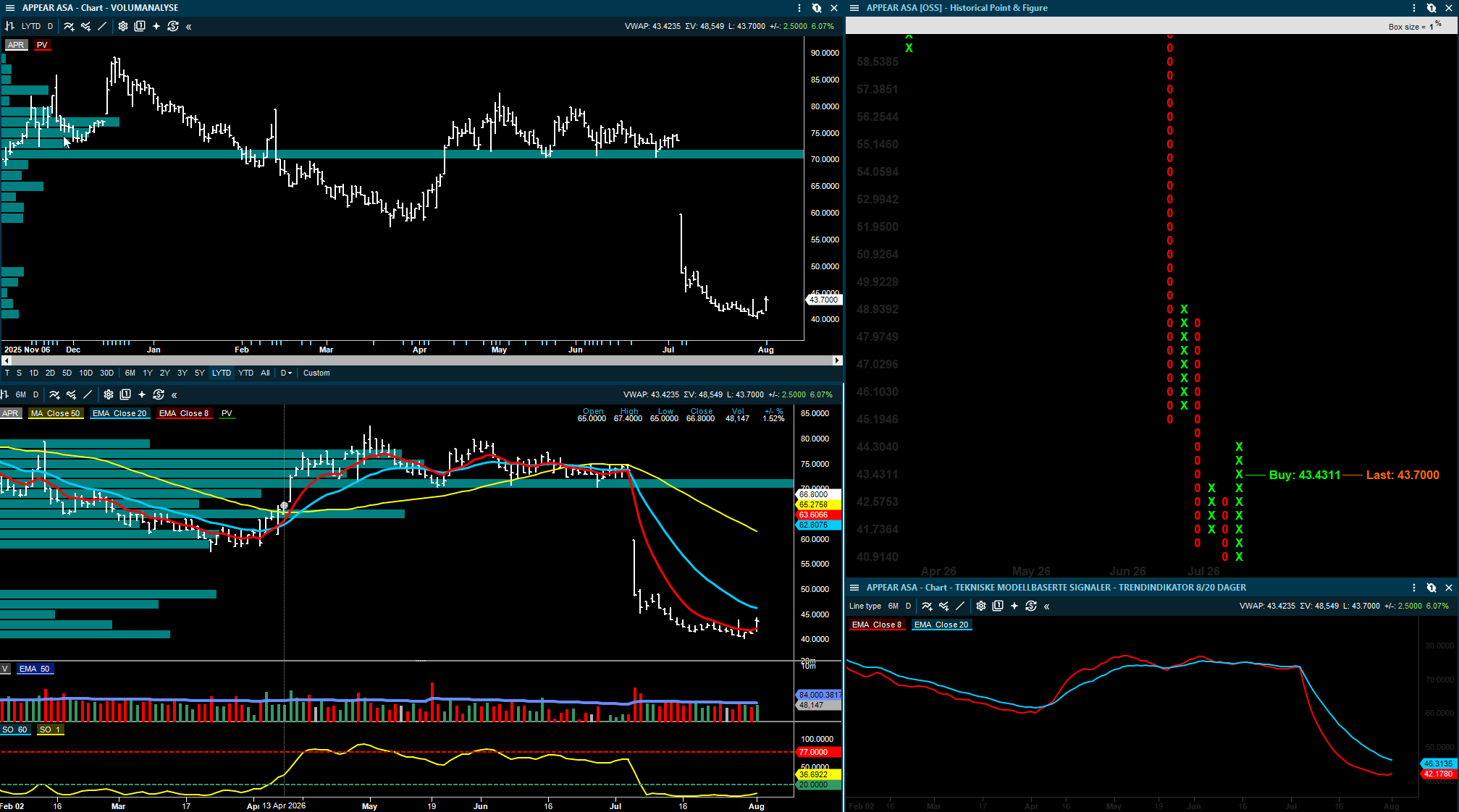Collapse lower 6M chart toolbar with double chevron

(175, 395)
